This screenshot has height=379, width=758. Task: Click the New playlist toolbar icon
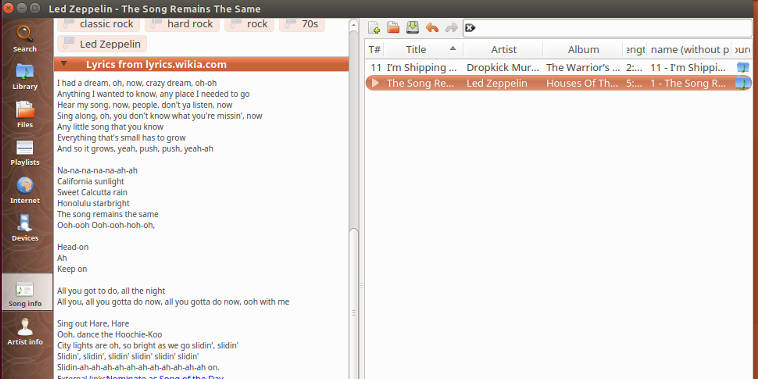tap(374, 28)
